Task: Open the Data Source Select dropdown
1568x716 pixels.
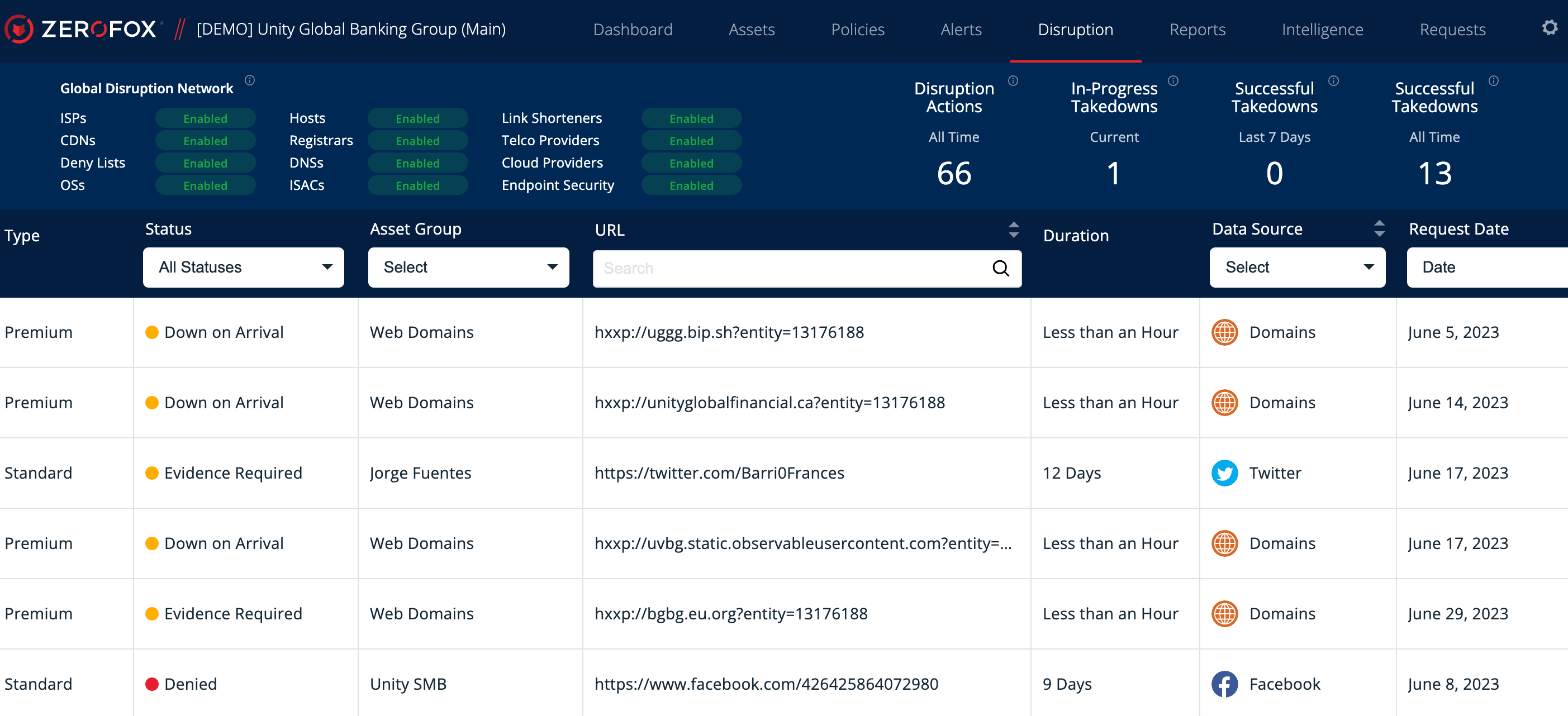Action: coord(1297,267)
